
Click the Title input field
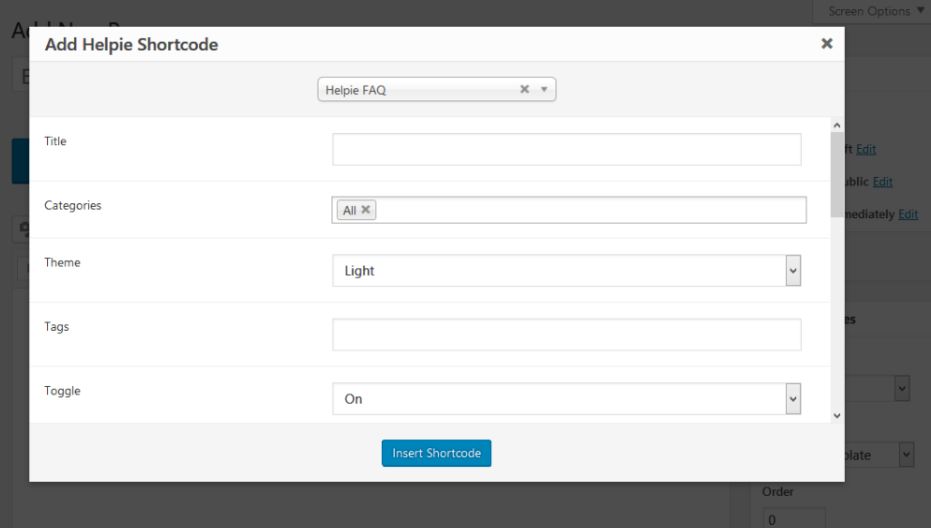tap(566, 149)
